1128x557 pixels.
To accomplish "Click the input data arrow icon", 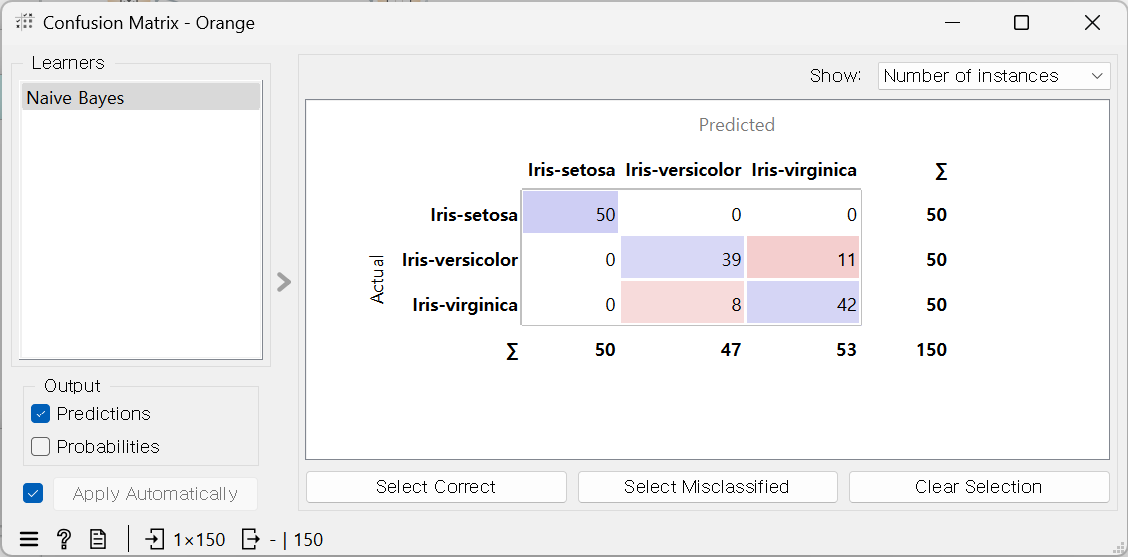I will (155, 540).
